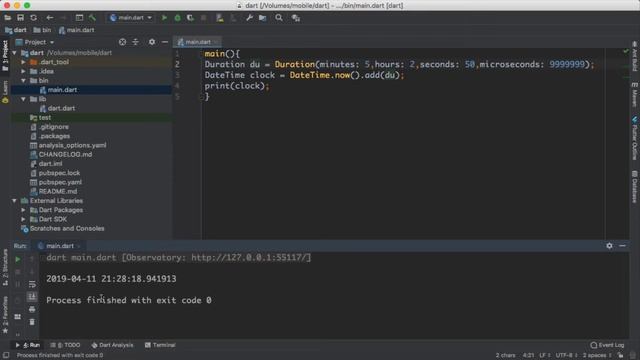Screen dimensions: 640x360
Task: Click UTF-8 encoding in status bar
Action: click(x=566, y=356)
